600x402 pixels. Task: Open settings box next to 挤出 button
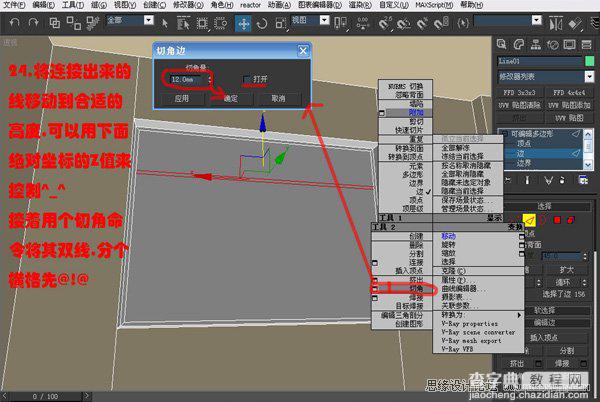[538, 363]
